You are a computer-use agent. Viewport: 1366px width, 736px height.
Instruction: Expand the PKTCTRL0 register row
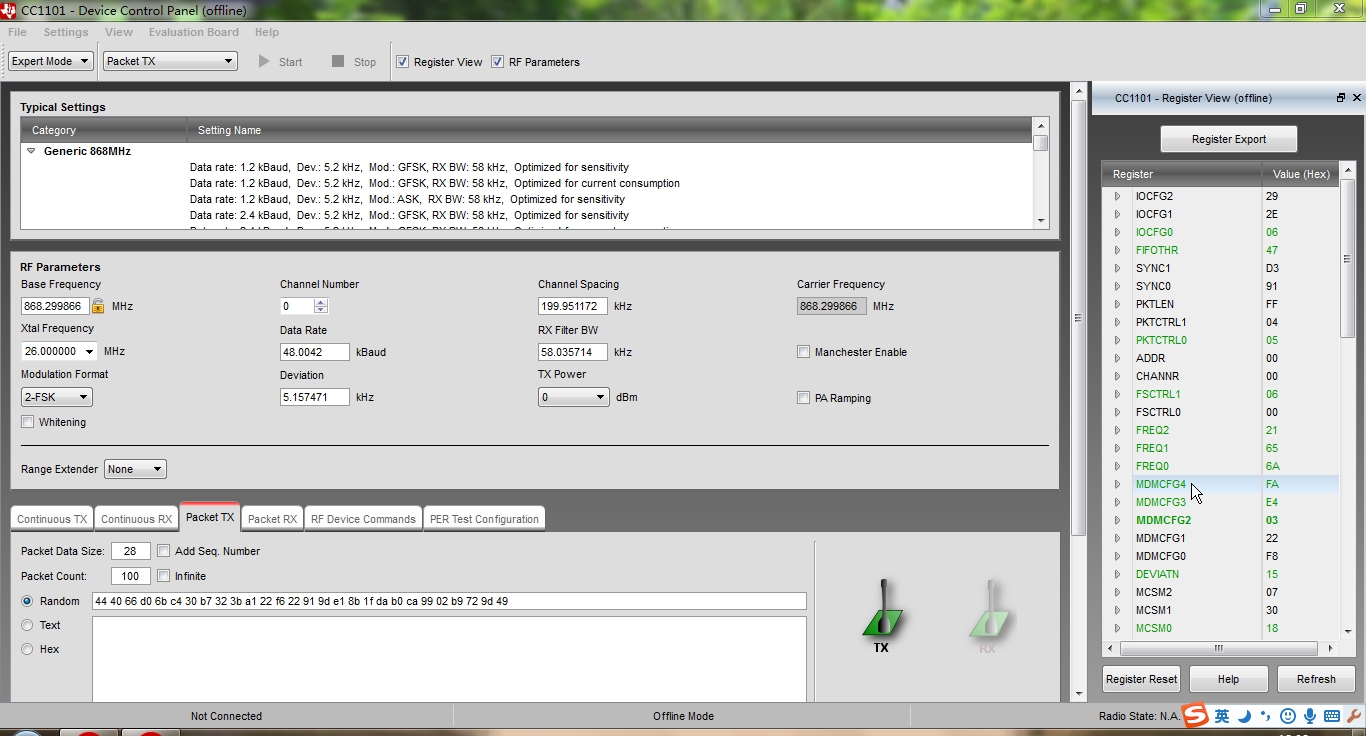point(1118,340)
